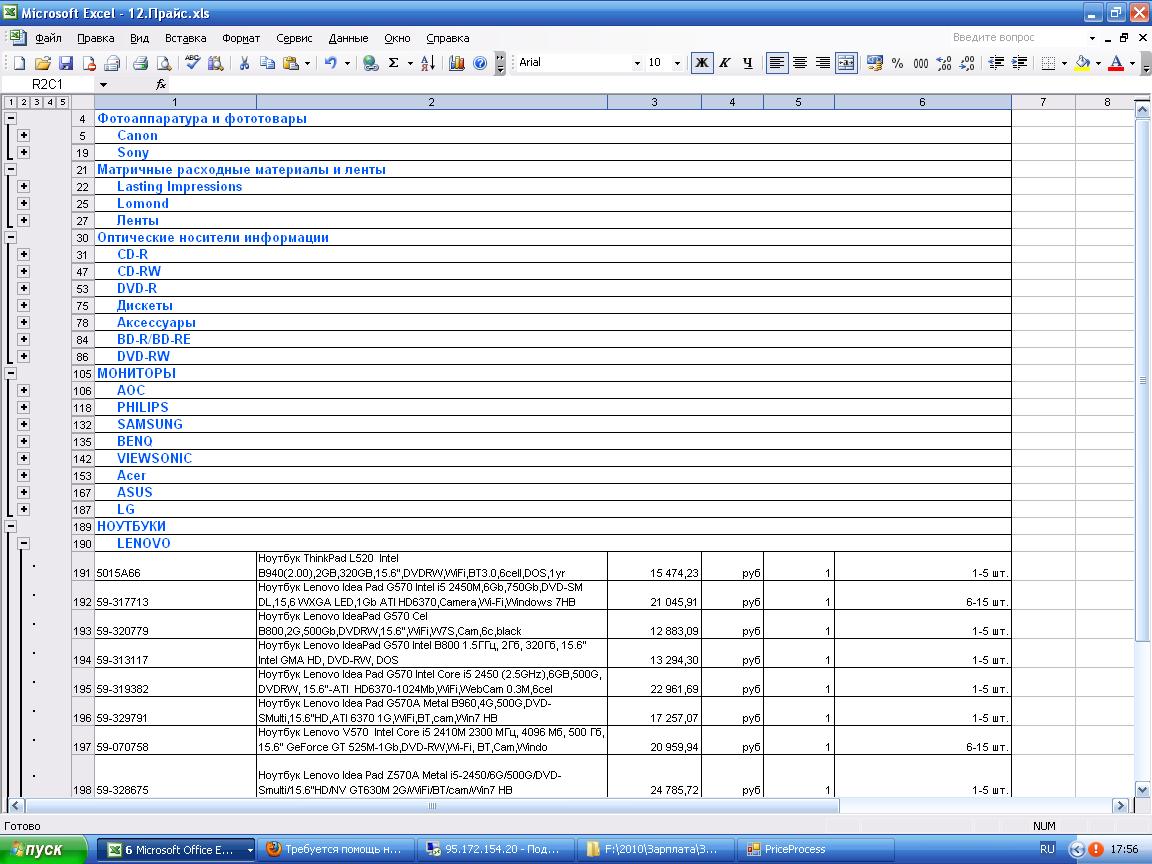The image size is (1152, 864).
Task: Toggle bold Ж formatting
Action: [x=702, y=63]
